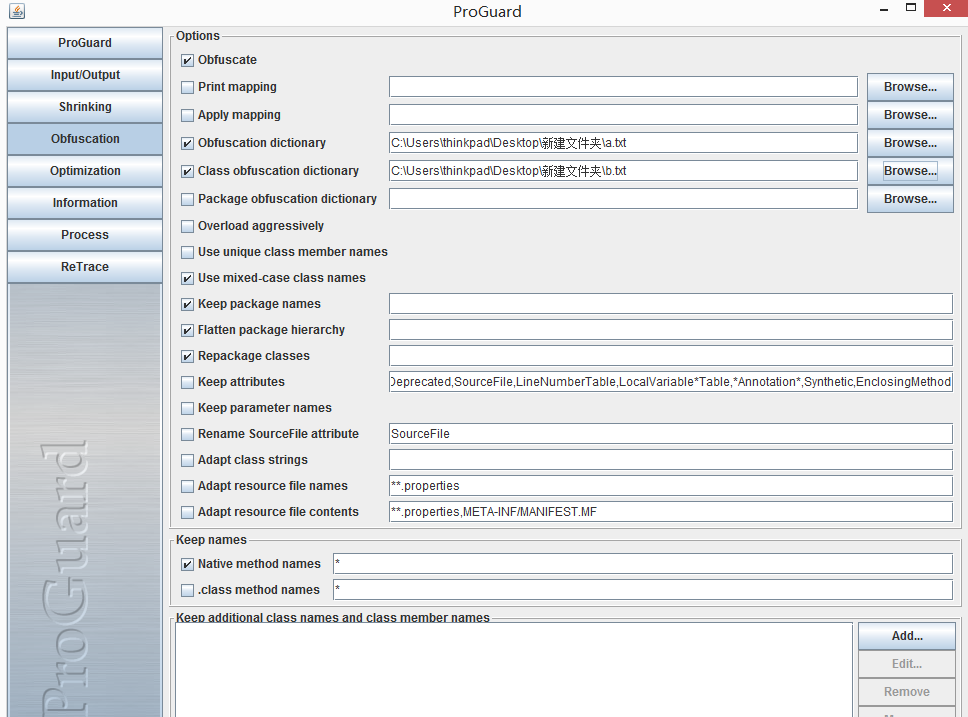Viewport: 968px width, 717px height.
Task: Focus the .class method names filter field
Action: (643, 590)
